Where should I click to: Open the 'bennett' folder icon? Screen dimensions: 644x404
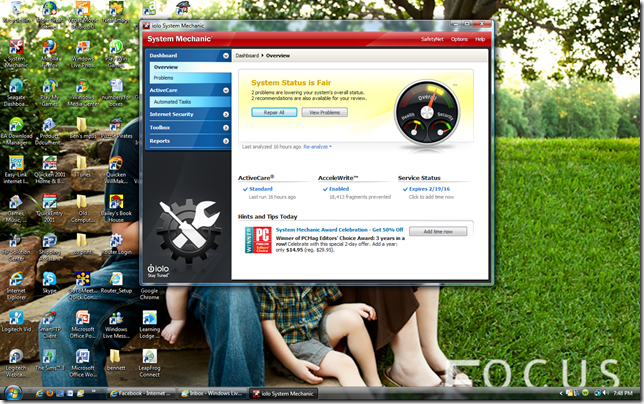[x=115, y=360]
